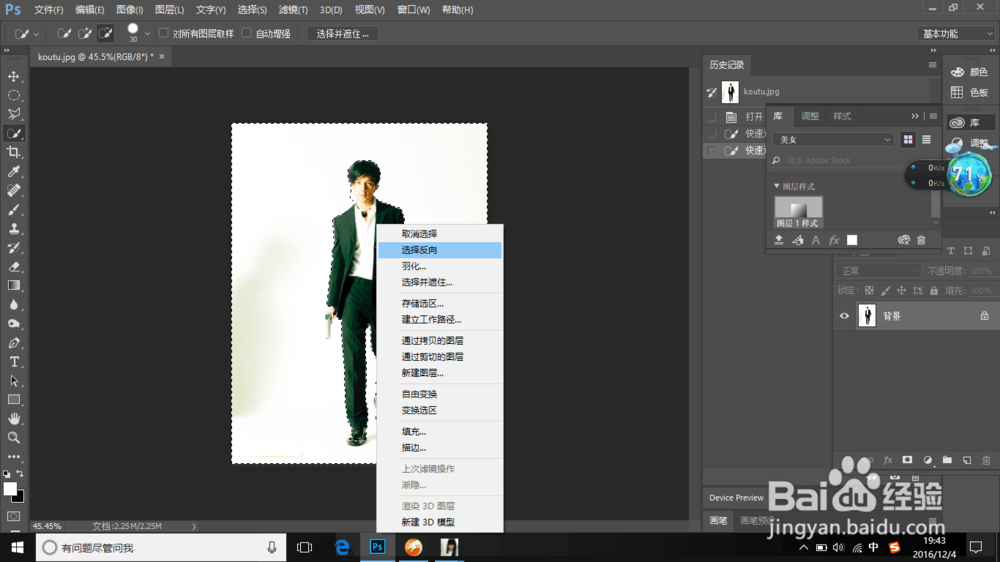The width and height of the screenshot is (1000, 562).
Task: Select the Dodge tool
Action: (x=13, y=324)
